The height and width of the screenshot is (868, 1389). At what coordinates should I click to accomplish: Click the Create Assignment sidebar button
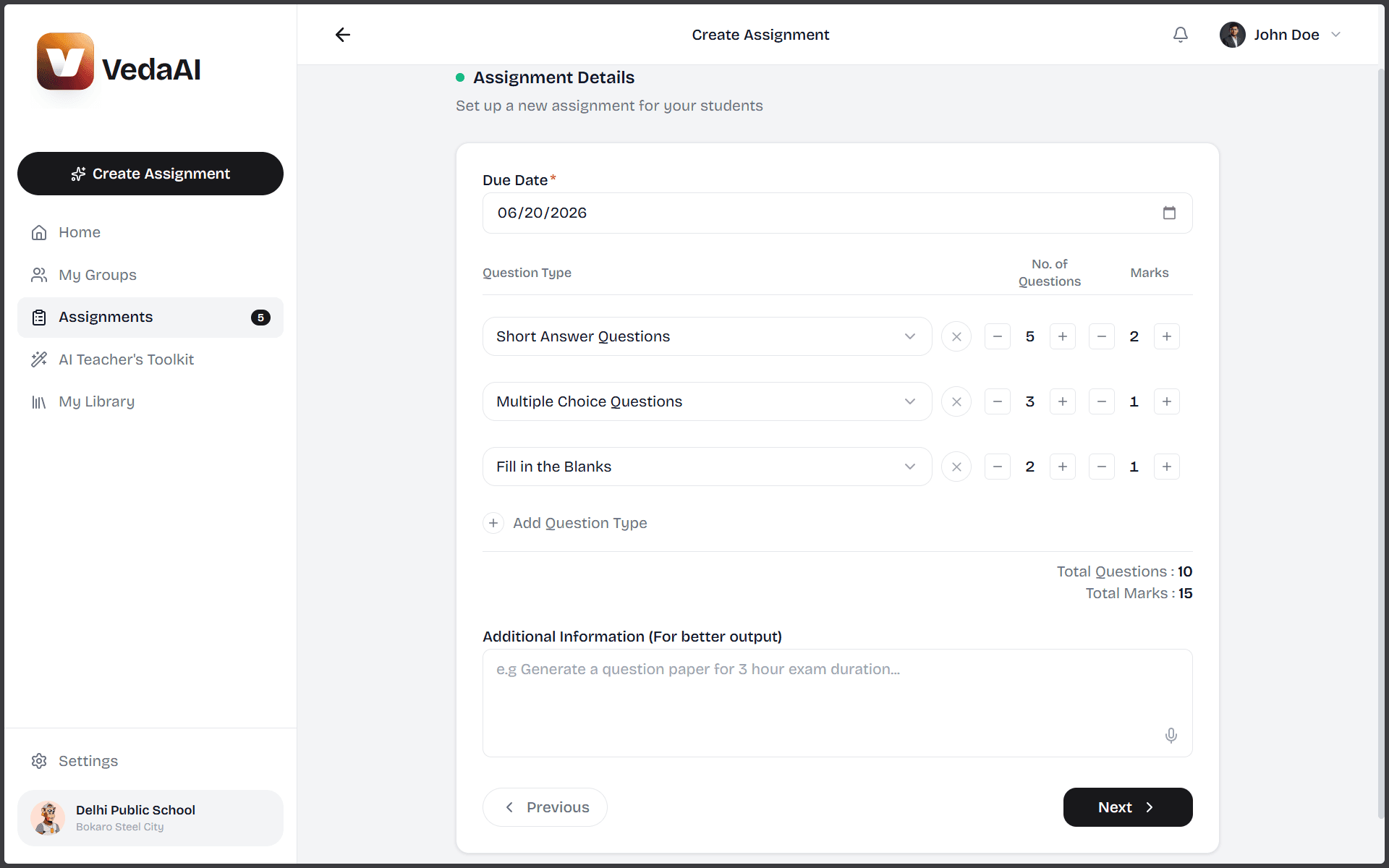pos(150,174)
